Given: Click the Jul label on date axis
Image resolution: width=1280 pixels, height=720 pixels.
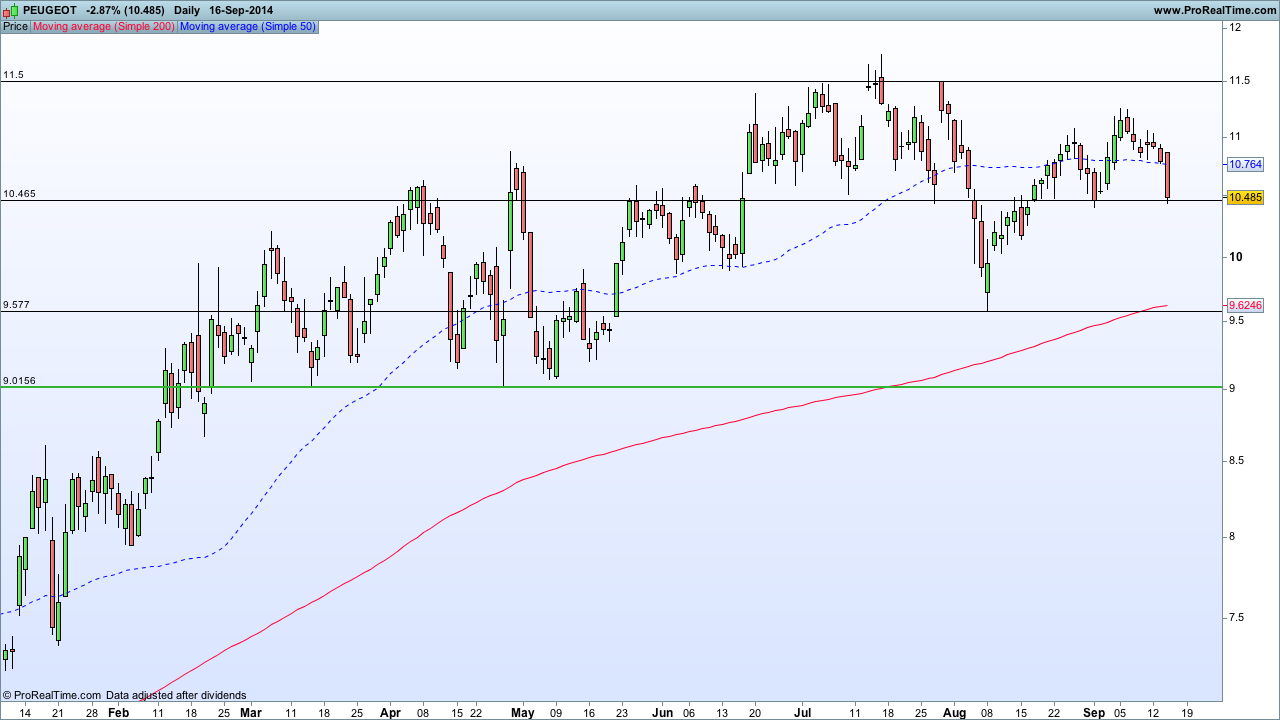Looking at the screenshot, I should click(x=802, y=713).
